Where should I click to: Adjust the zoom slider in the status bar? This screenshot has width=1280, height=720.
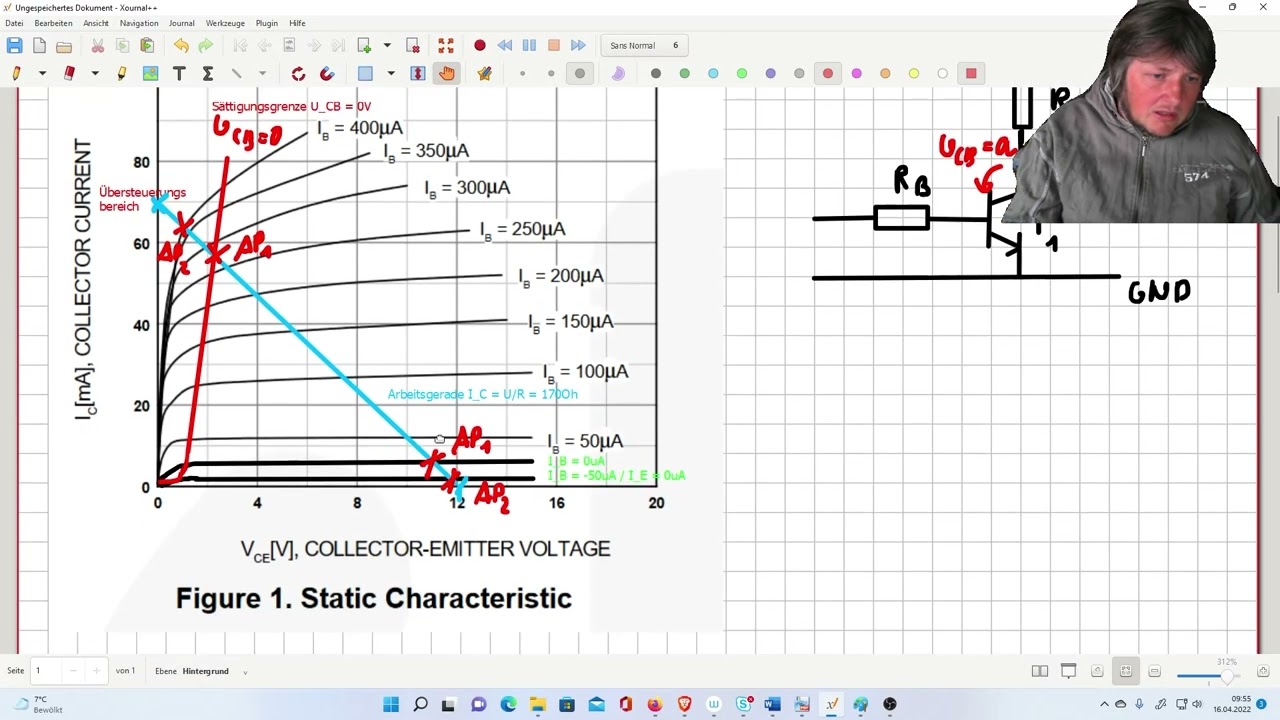tap(1210, 677)
